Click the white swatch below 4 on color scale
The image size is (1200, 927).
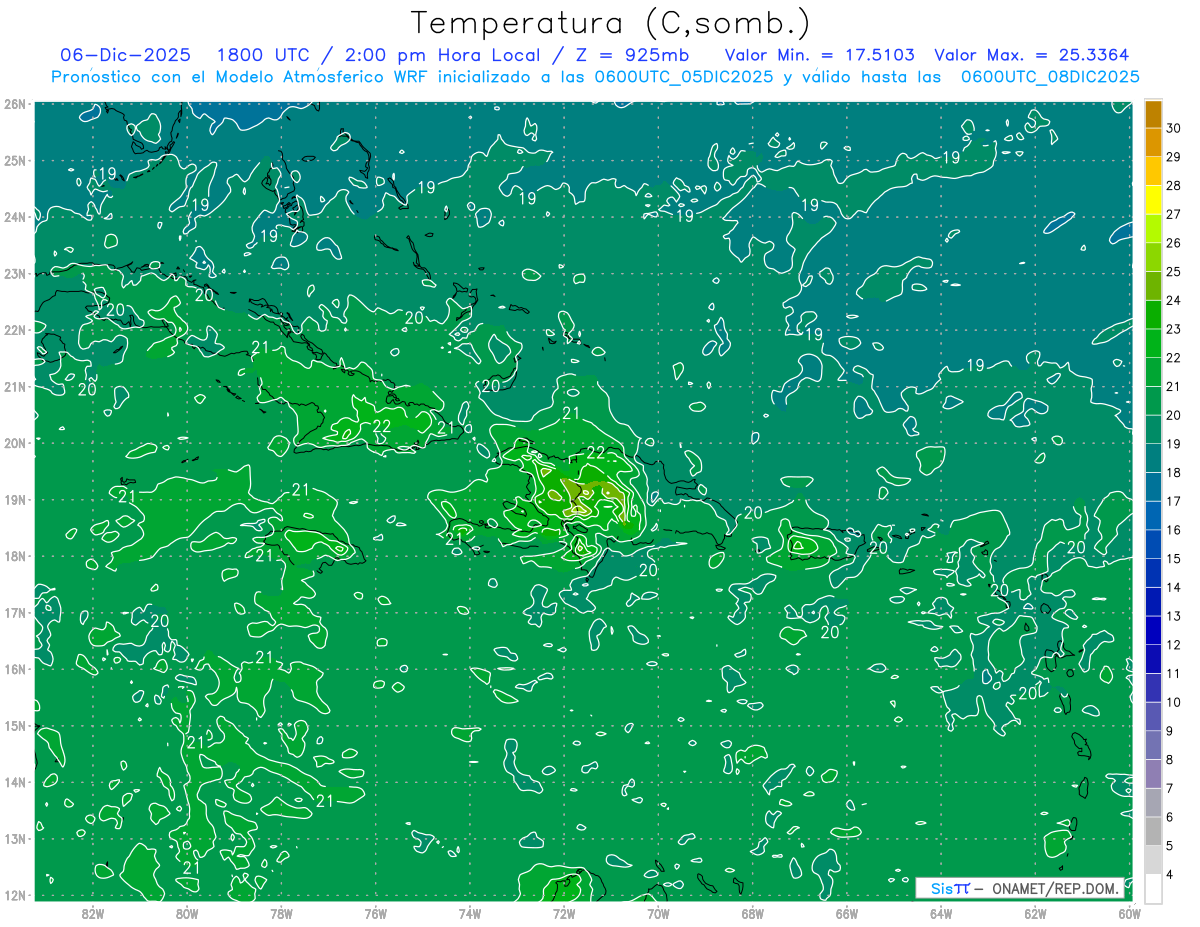click(1153, 888)
